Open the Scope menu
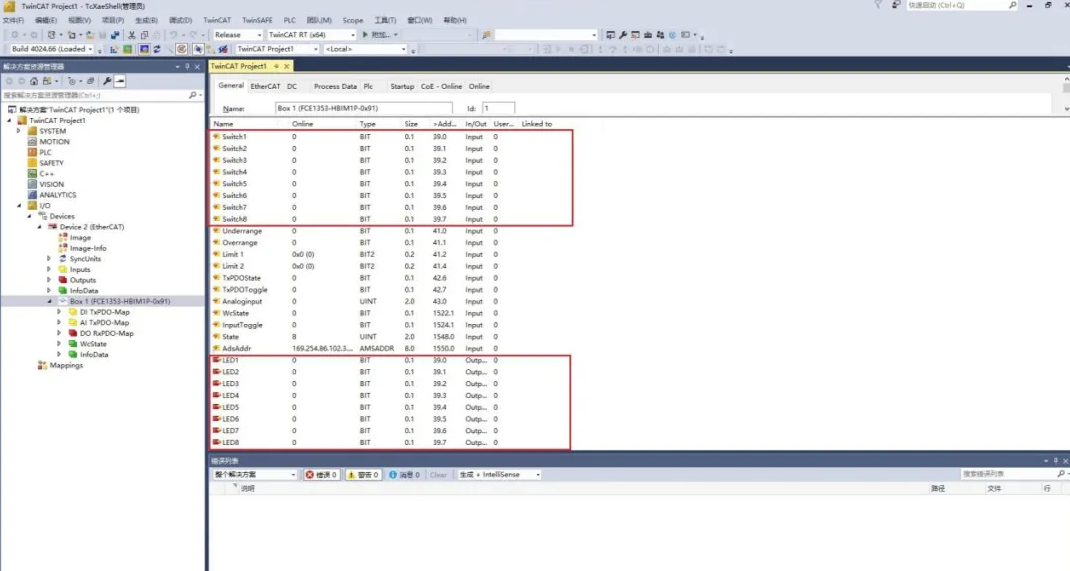The image size is (1070, 571). (353, 20)
